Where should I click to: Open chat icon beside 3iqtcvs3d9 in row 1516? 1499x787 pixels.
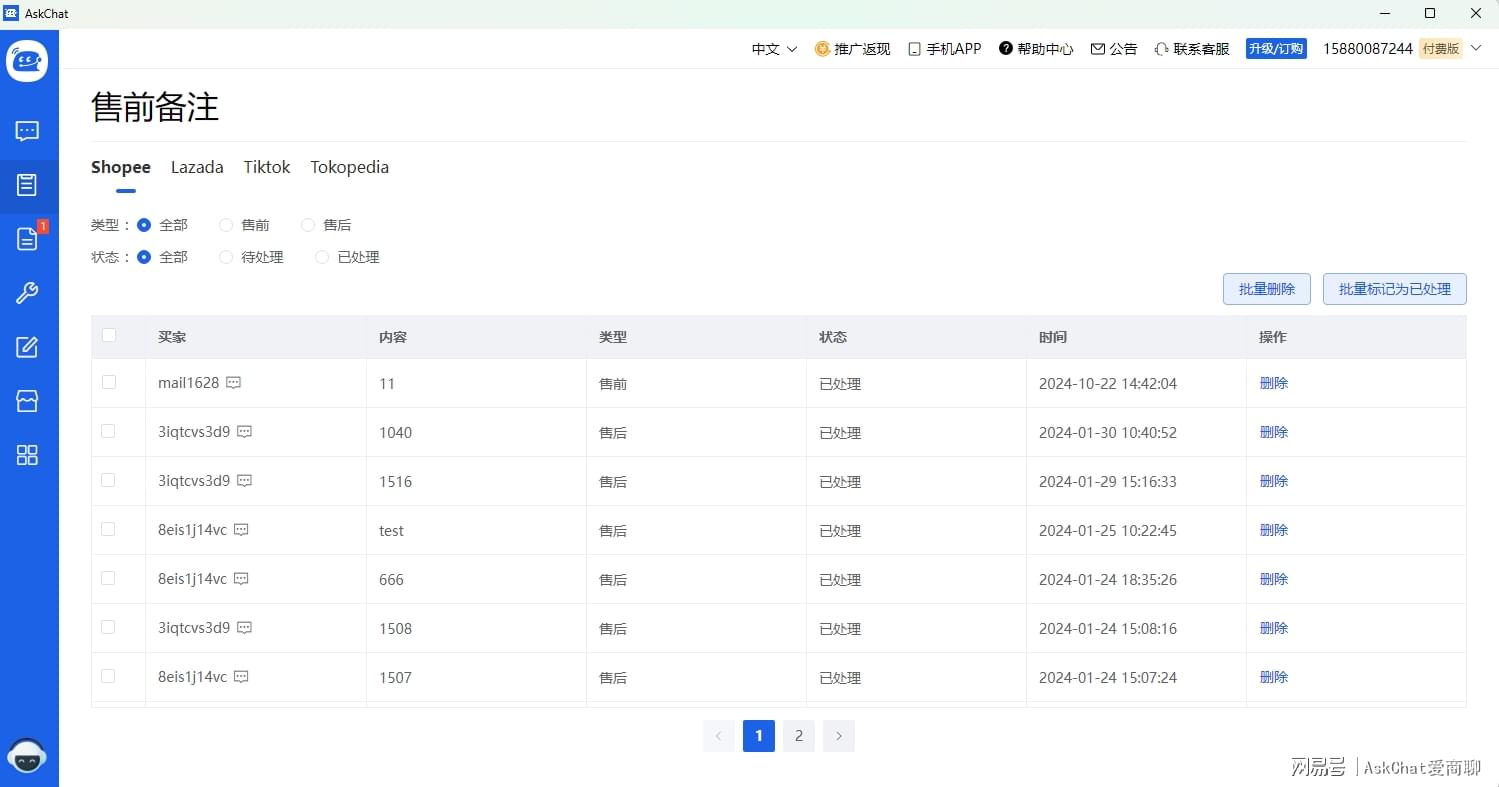click(244, 481)
